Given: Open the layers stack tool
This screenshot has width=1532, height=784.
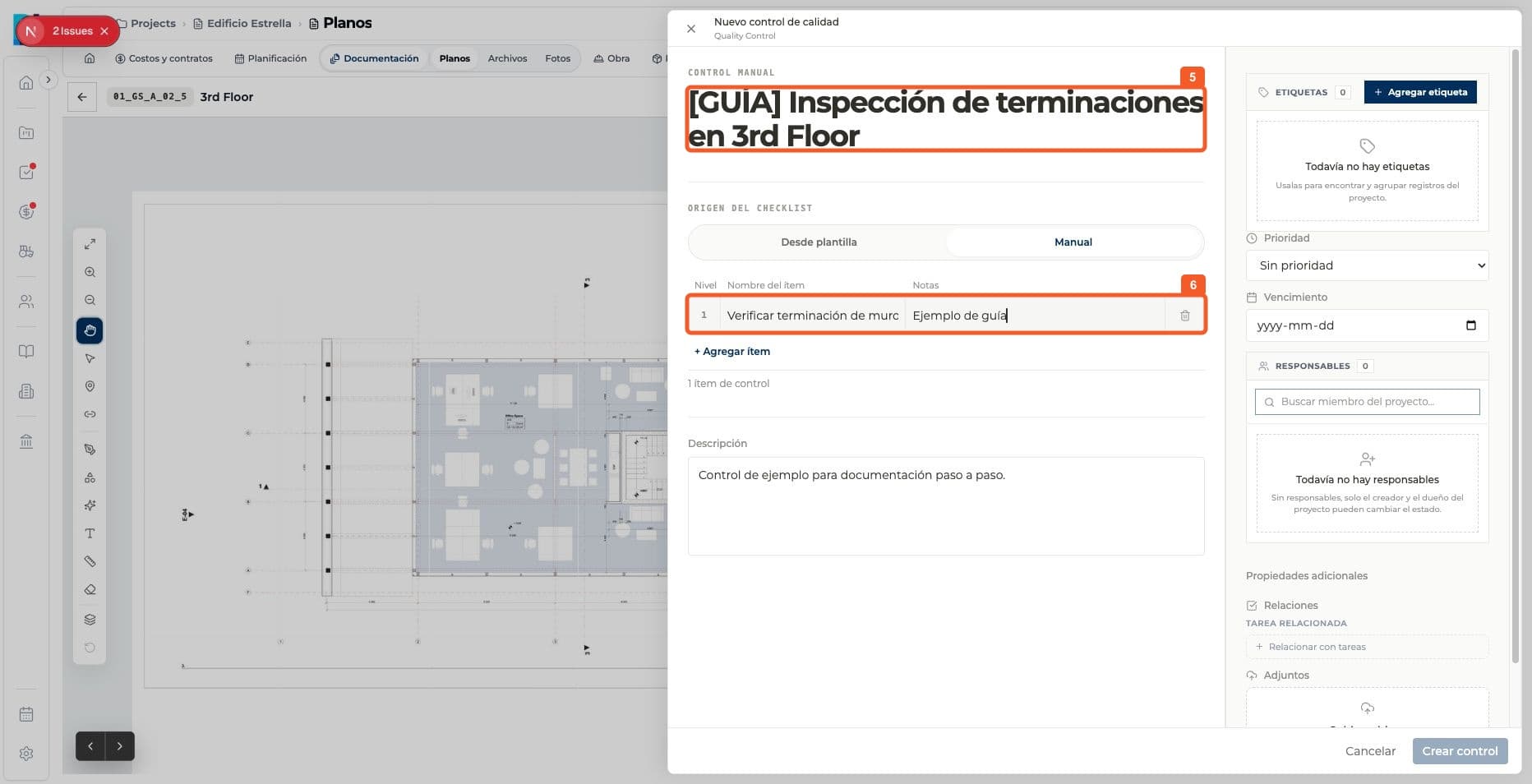Looking at the screenshot, I should click(x=90, y=620).
